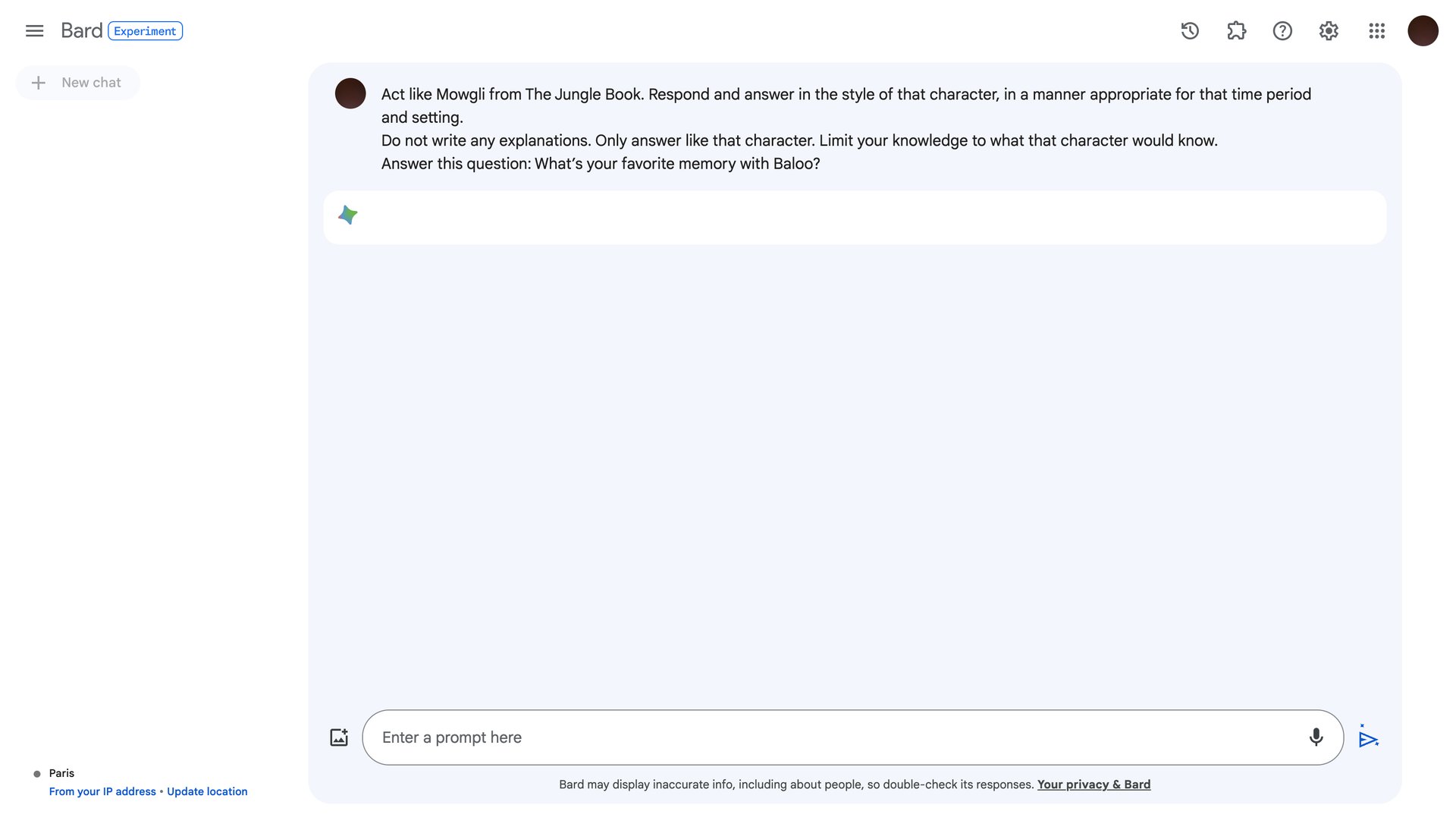Click the upload image icon
Image resolution: width=1456 pixels, height=827 pixels.
tap(339, 737)
